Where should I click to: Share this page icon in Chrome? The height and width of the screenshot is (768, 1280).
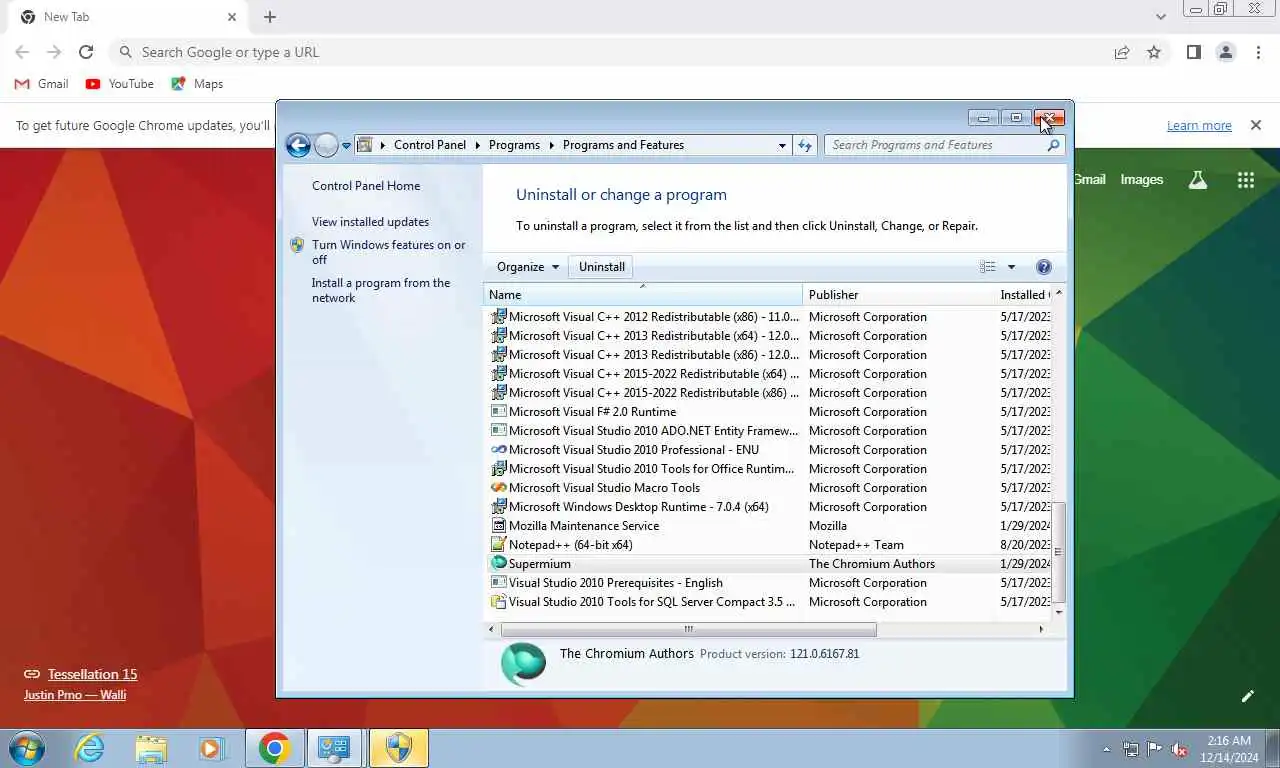1122,52
